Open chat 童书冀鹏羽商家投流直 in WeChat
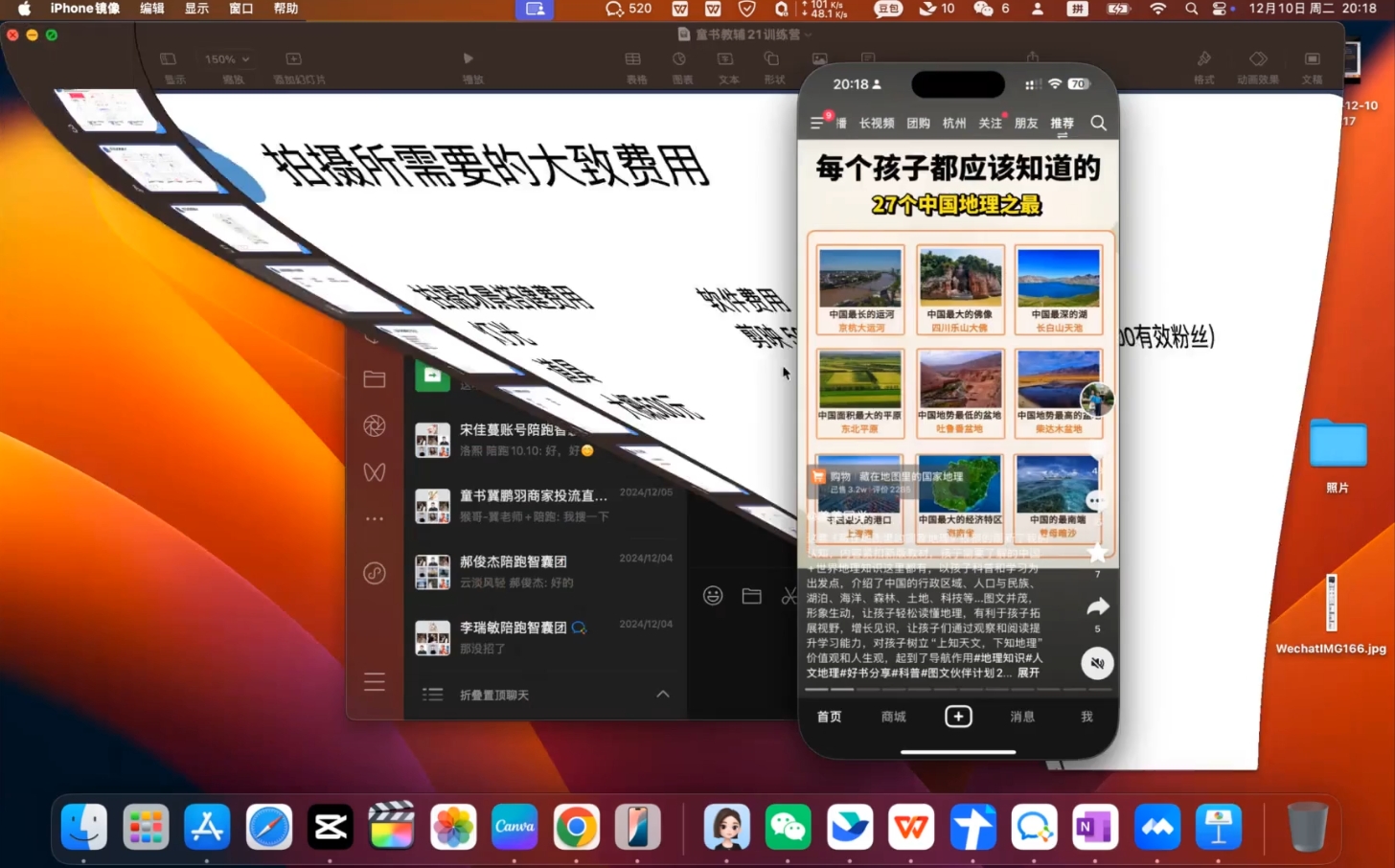 tap(546, 505)
